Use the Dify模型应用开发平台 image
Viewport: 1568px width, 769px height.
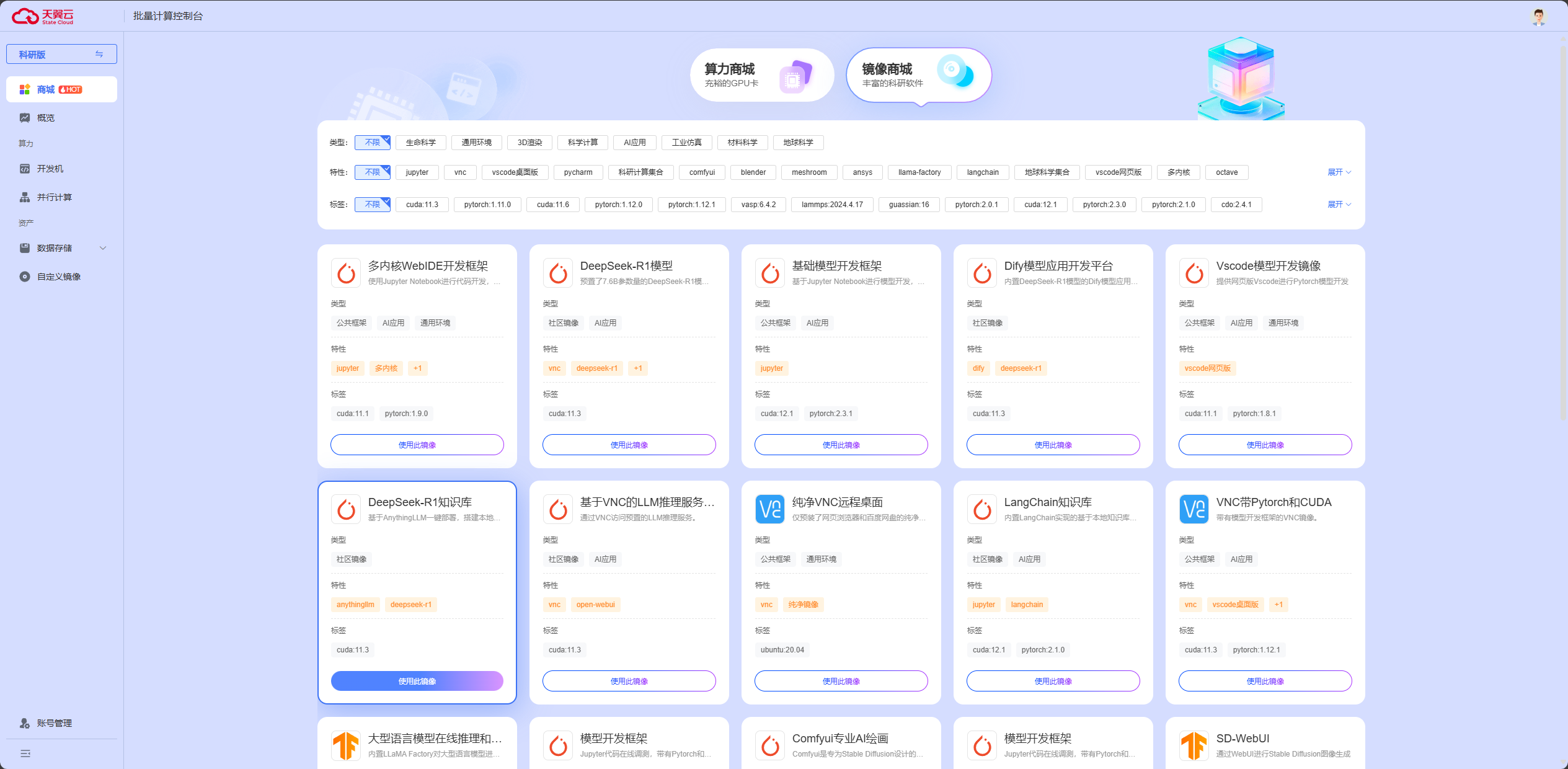(x=1053, y=445)
